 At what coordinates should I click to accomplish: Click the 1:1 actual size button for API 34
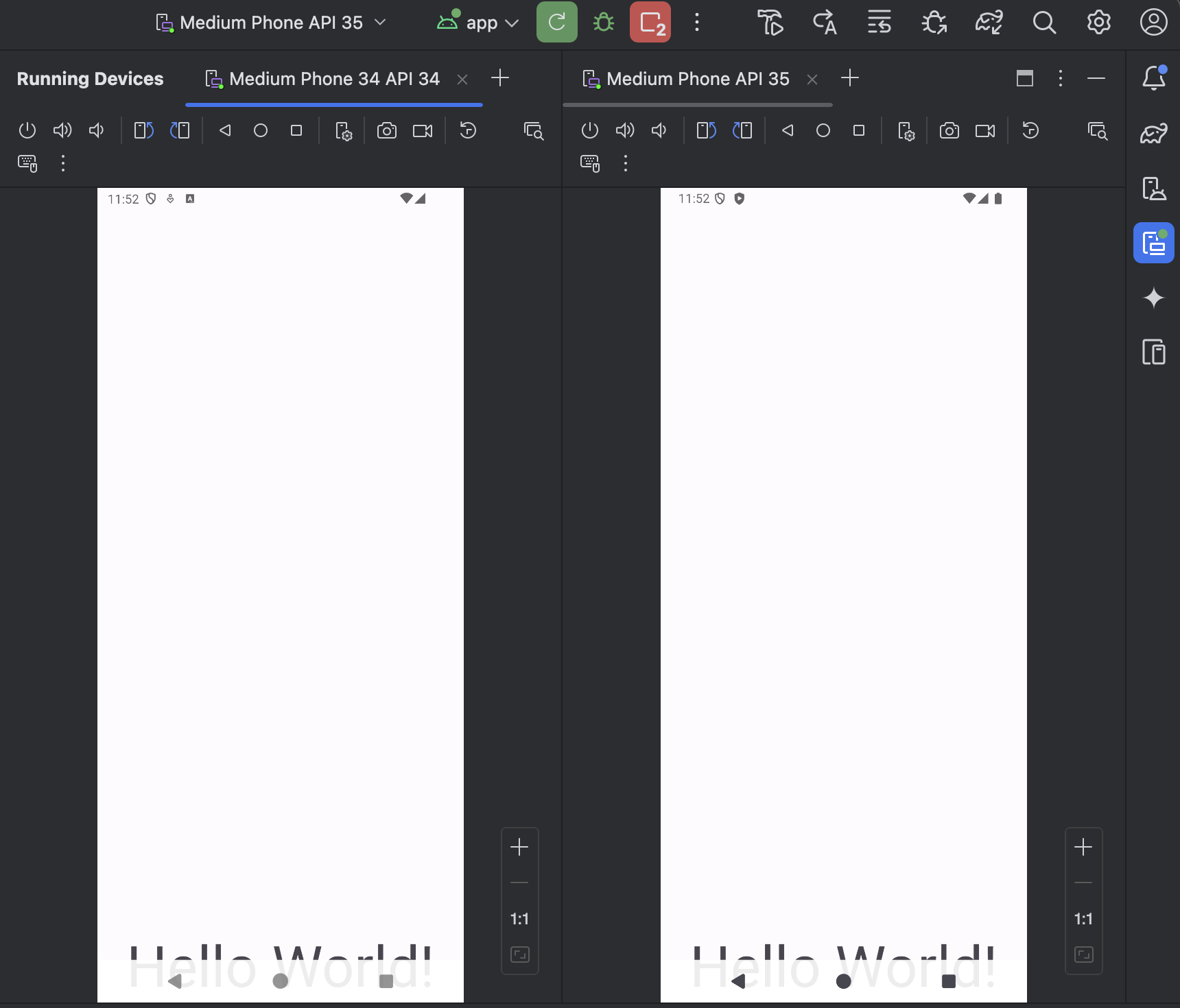[520, 919]
